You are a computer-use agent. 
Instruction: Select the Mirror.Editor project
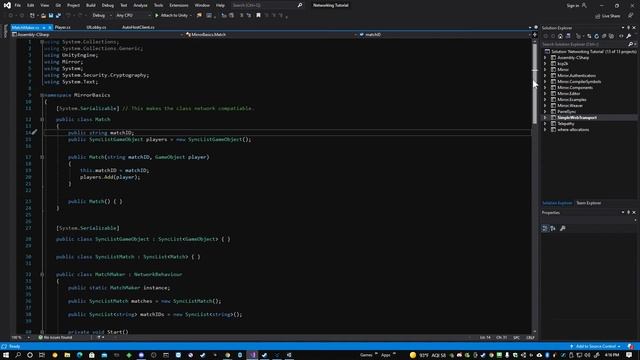pyautogui.click(x=569, y=93)
